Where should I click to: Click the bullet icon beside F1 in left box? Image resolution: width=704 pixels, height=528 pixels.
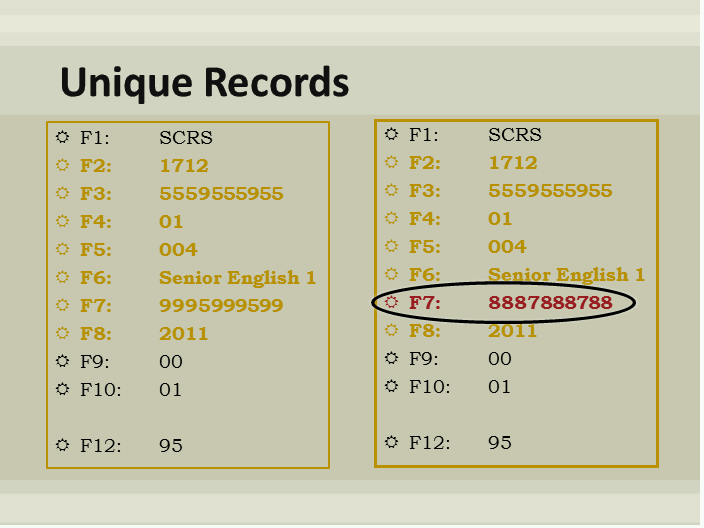click(63, 137)
